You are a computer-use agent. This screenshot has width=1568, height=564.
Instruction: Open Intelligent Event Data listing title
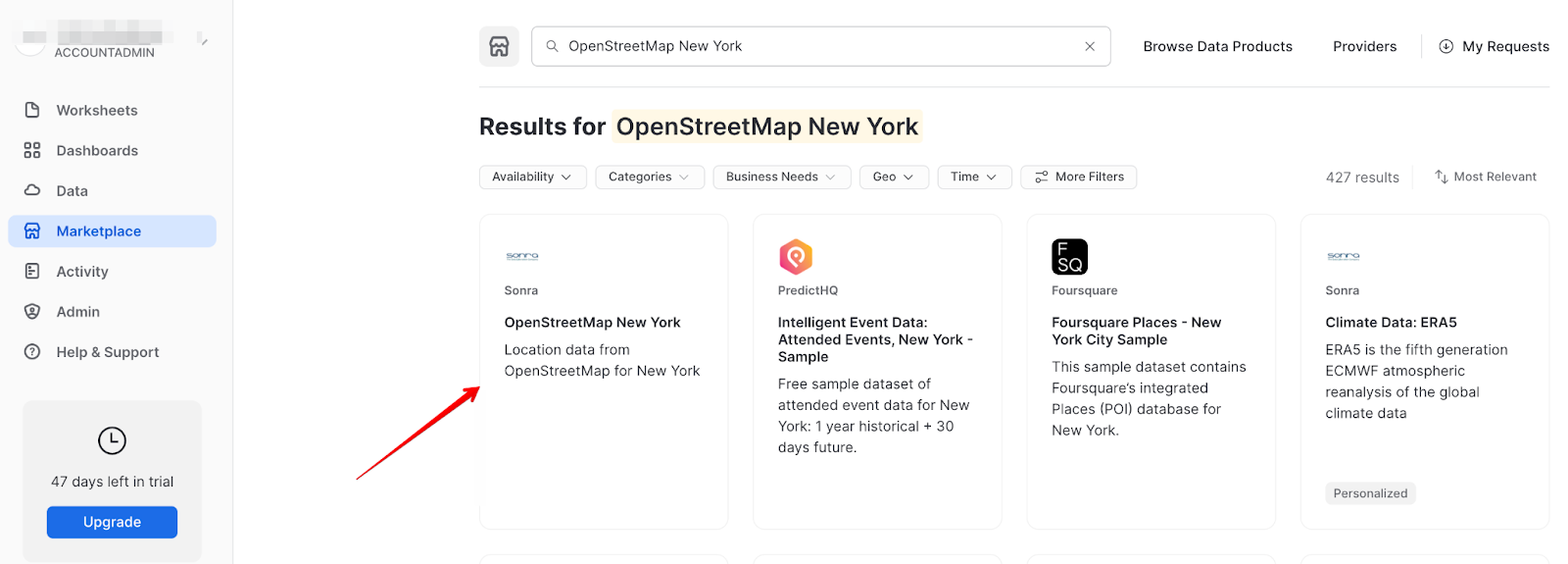point(875,339)
